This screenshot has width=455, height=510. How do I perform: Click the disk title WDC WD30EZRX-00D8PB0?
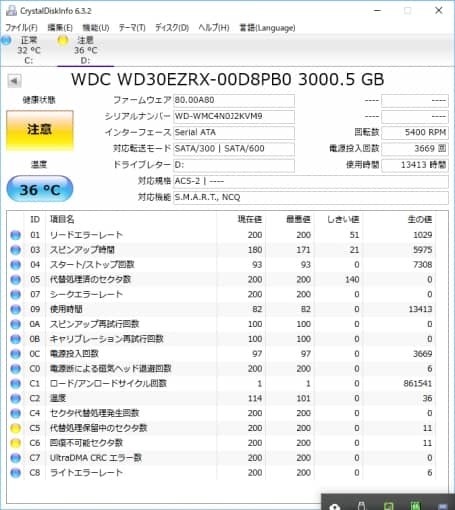tap(181, 80)
